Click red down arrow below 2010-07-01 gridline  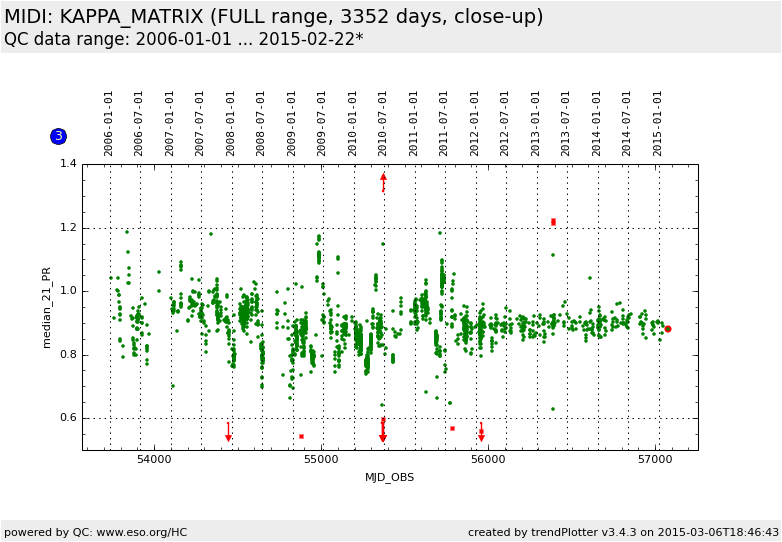(383, 435)
